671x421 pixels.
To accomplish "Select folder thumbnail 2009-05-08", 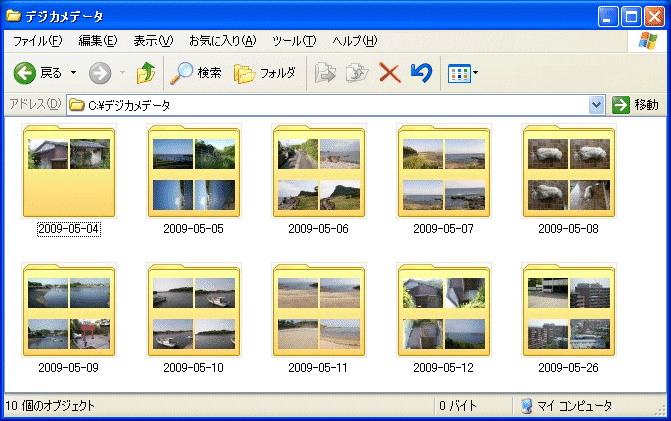I will [x=569, y=171].
